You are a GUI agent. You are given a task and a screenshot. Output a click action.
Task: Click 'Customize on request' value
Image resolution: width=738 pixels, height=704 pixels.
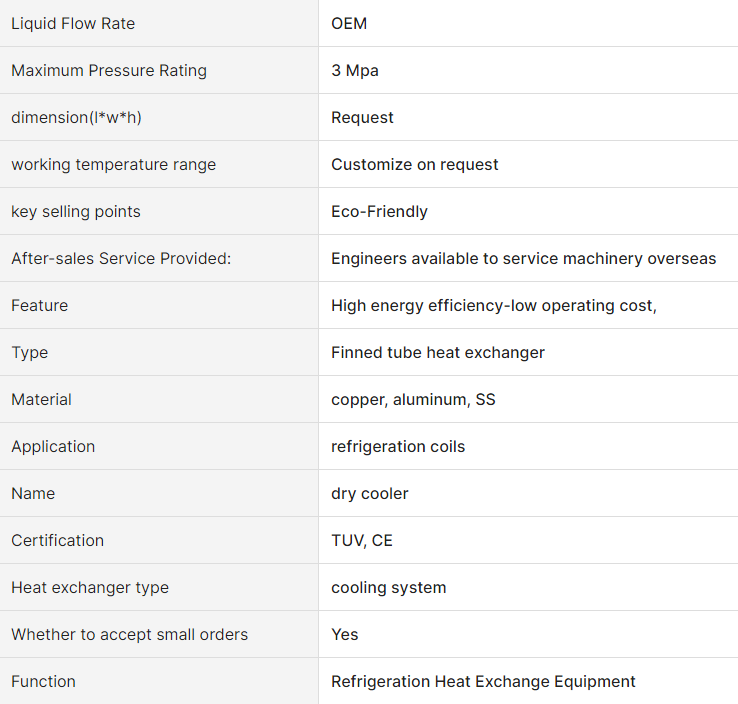click(x=415, y=165)
